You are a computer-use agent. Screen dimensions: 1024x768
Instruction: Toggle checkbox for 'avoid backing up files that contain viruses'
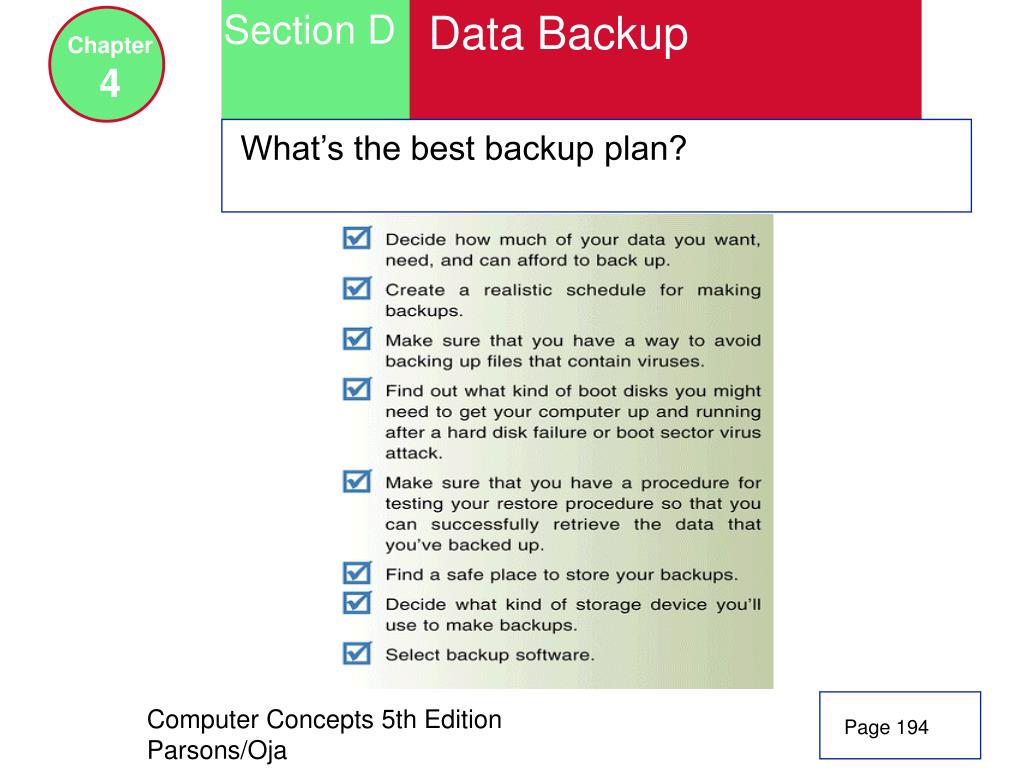[x=357, y=338]
